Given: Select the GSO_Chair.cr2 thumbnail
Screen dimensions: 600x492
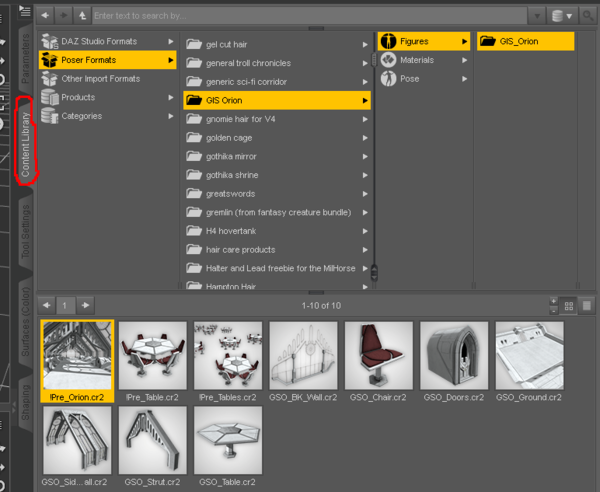Looking at the screenshot, I should pyautogui.click(x=378, y=361).
